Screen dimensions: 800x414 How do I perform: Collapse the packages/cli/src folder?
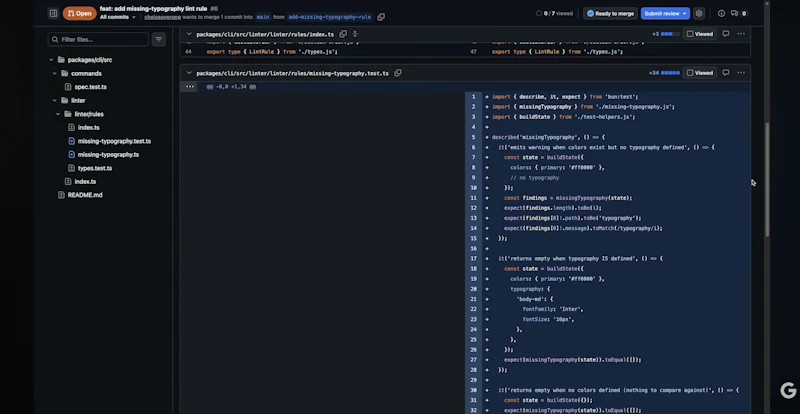coord(51,60)
